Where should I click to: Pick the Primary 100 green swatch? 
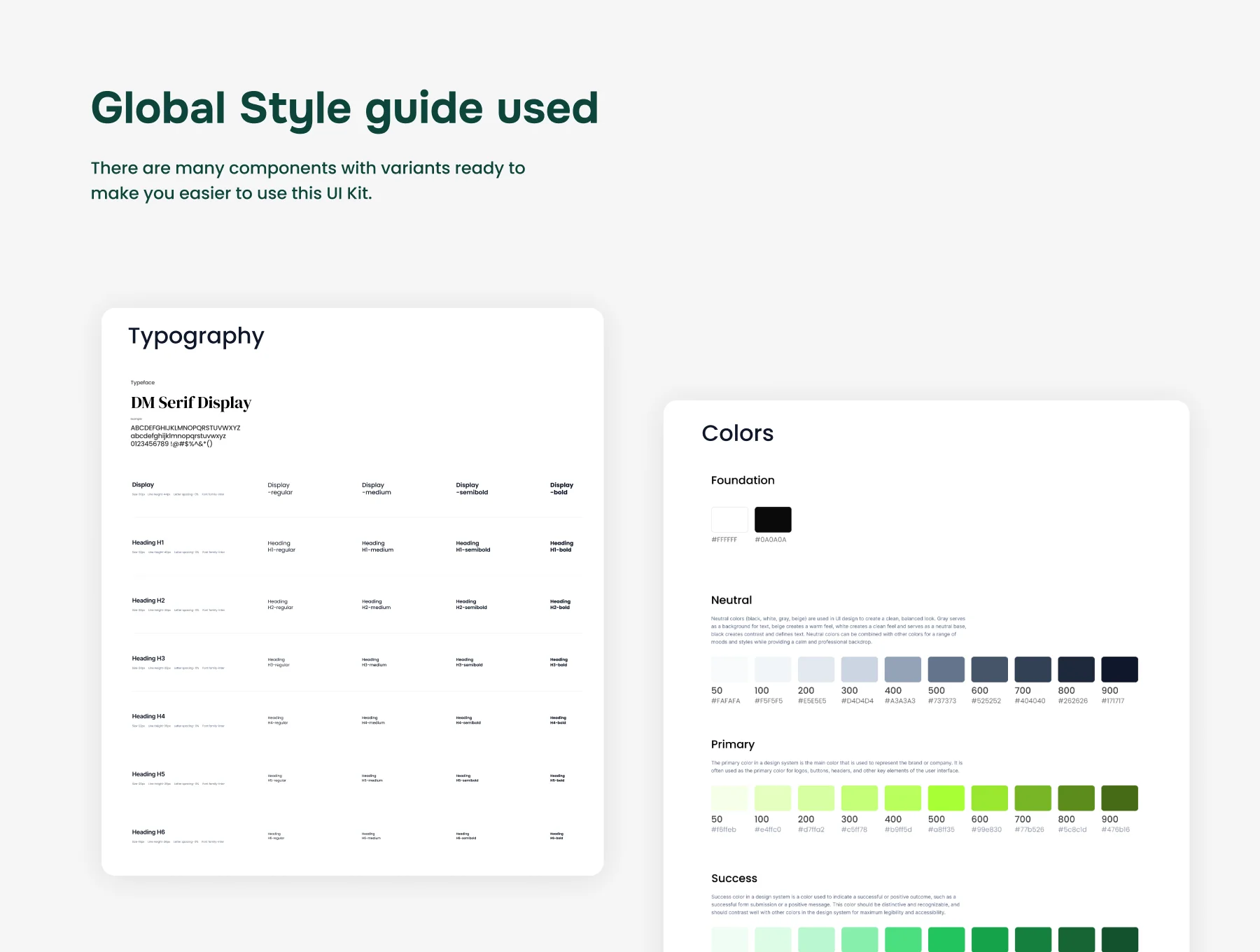click(773, 798)
